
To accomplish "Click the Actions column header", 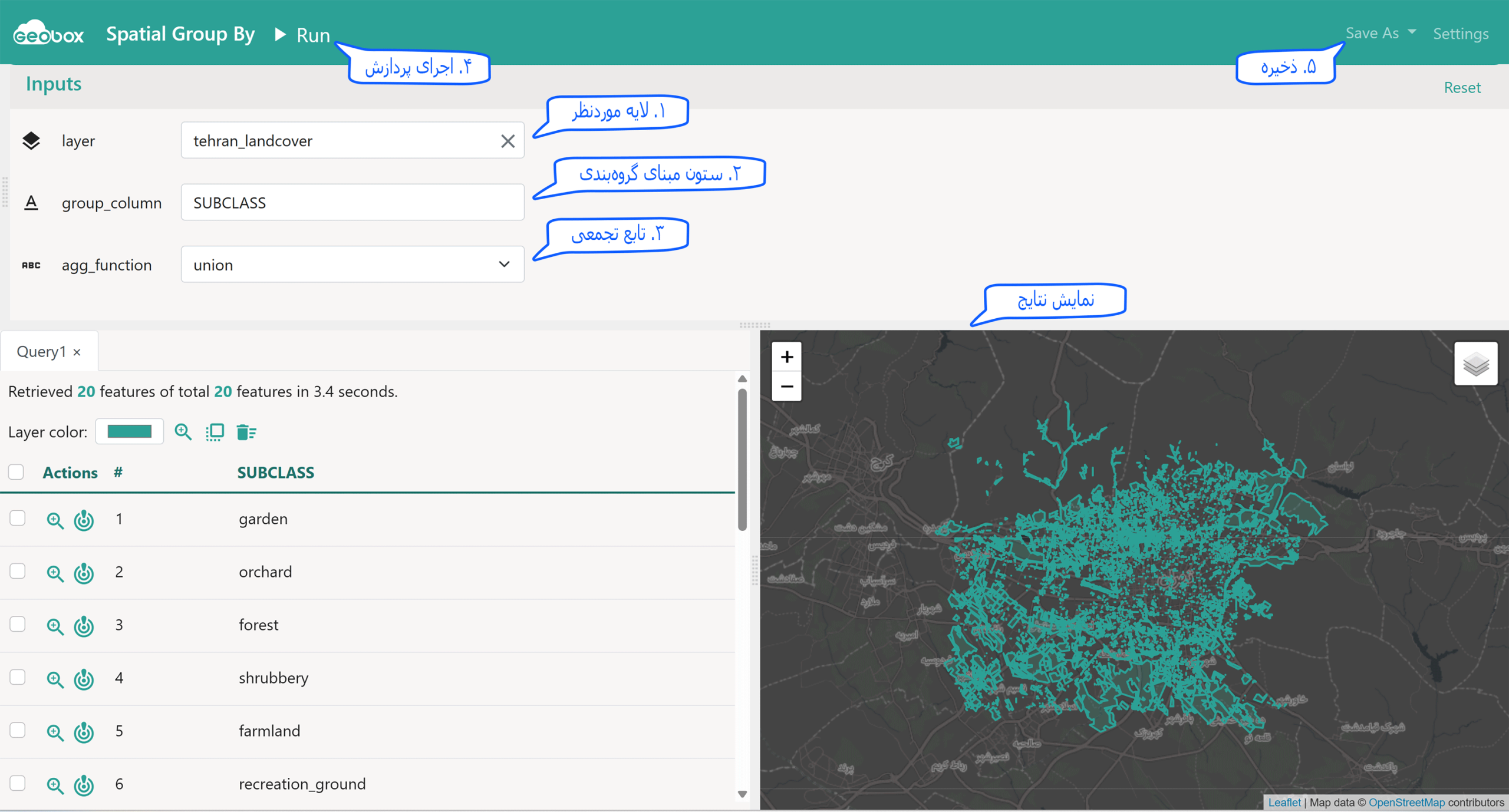I will click(70, 473).
